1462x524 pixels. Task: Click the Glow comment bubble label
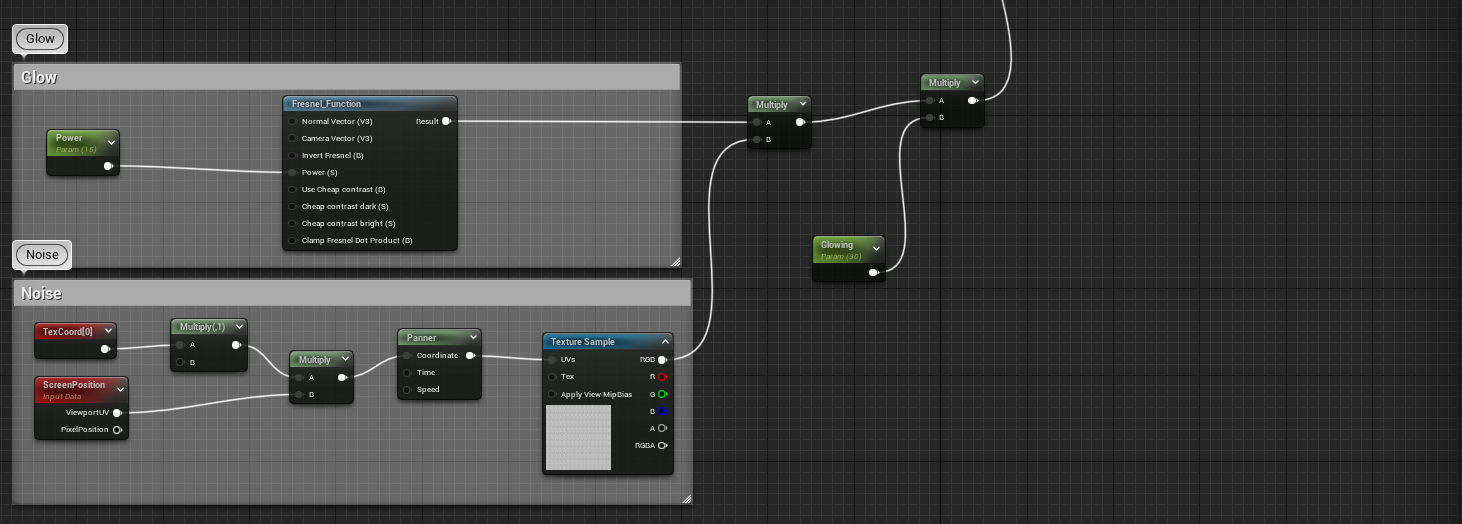40,39
